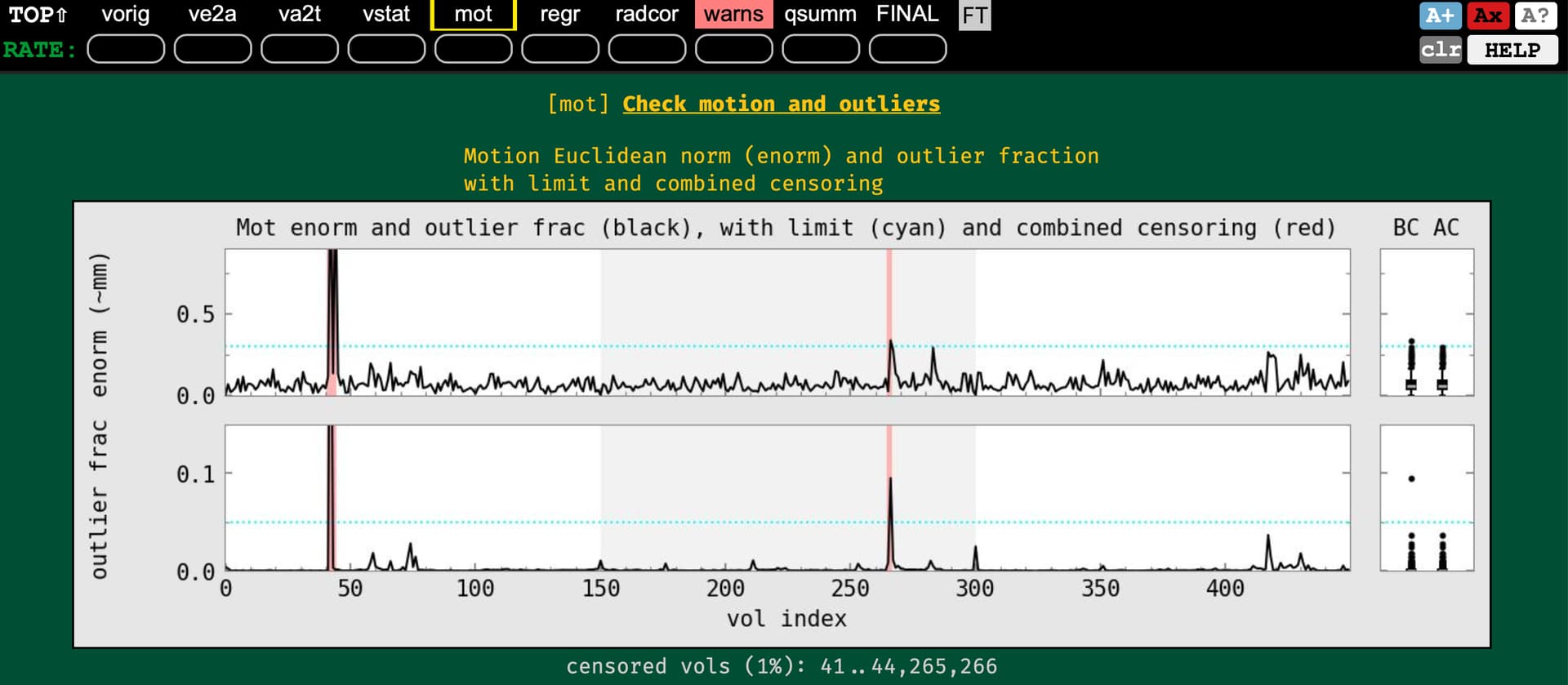Click the rating box under warns

point(734,49)
